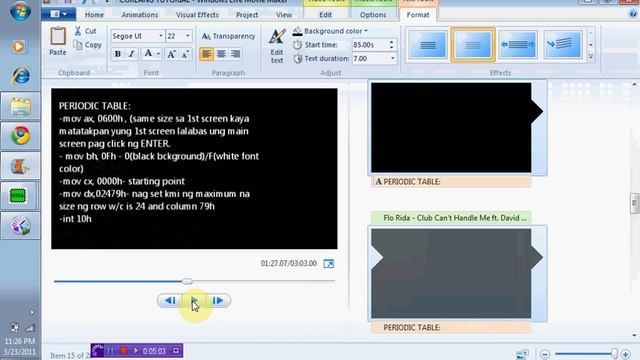Click the storyboard vertical scrollbar handle
Screen dimensions: 640x360
click(x=634, y=203)
